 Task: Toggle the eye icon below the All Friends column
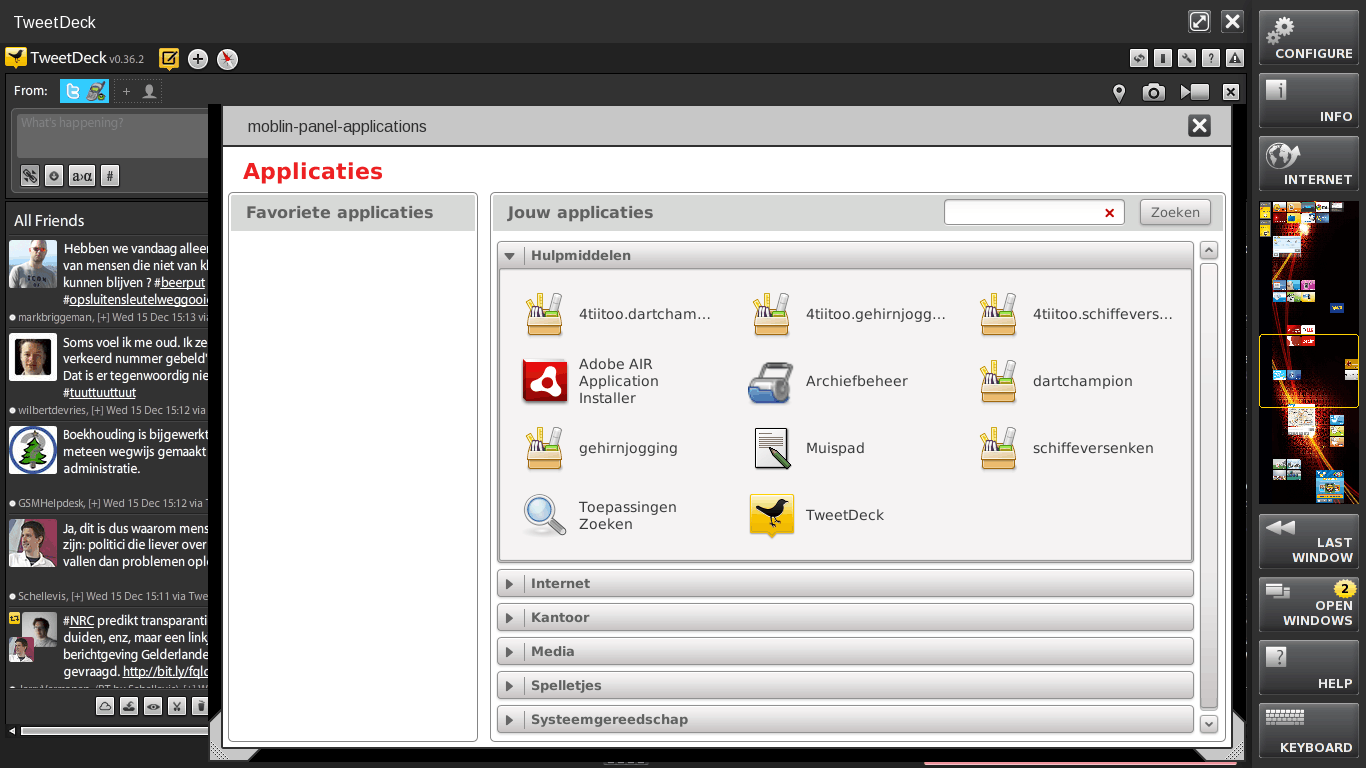click(x=153, y=707)
